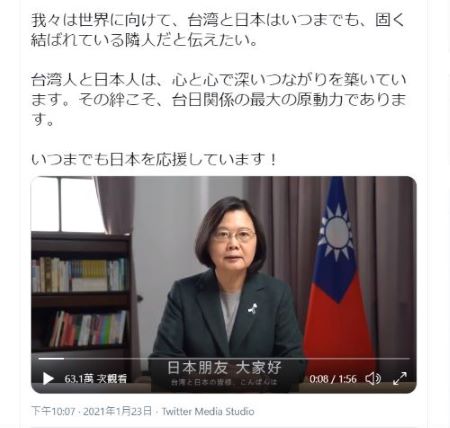Click the paragraph starting 我々は世界に向けて
The height and width of the screenshot is (428, 450).
pyautogui.click(x=218, y=30)
